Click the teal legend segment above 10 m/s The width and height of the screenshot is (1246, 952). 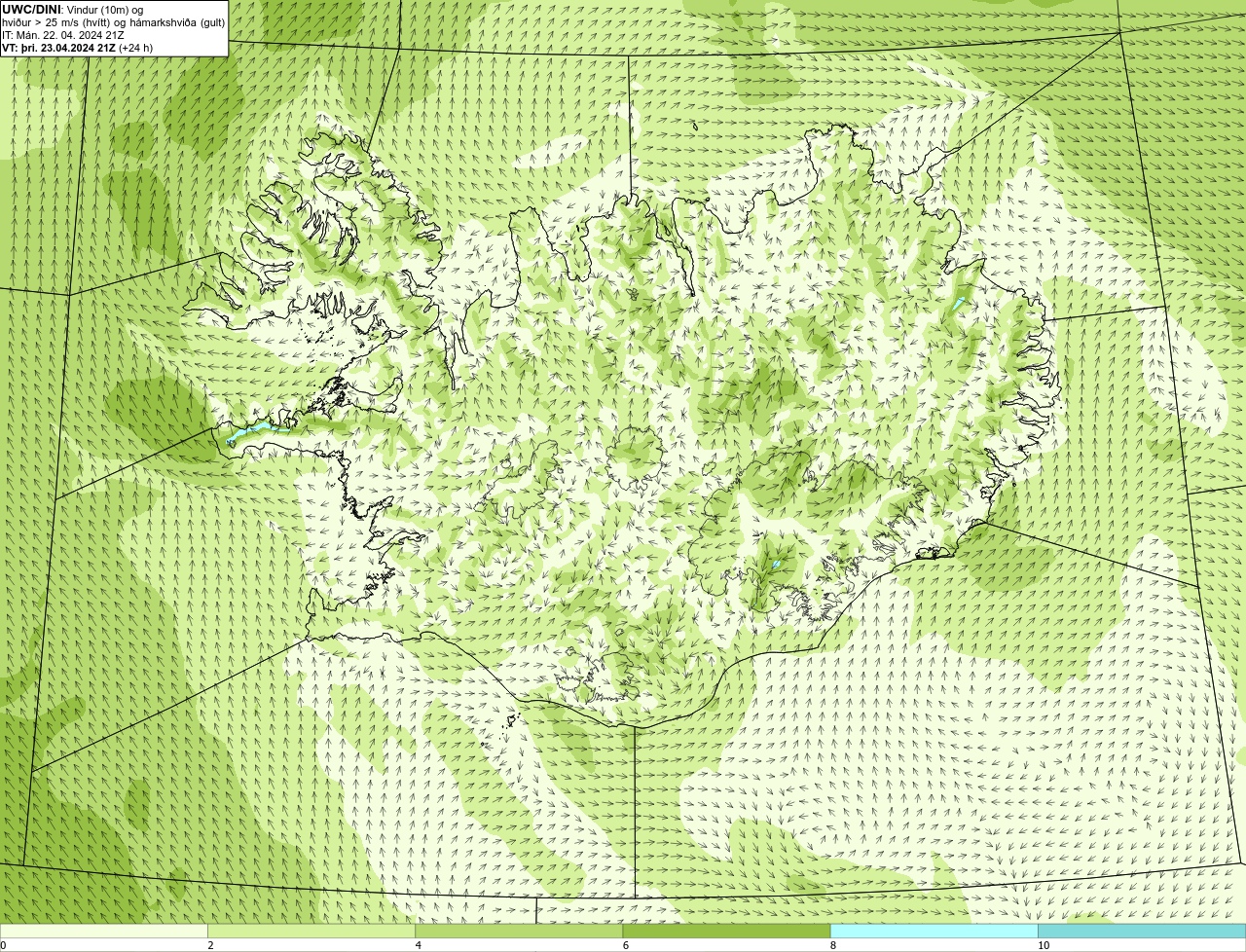pyautogui.click(x=1142, y=932)
